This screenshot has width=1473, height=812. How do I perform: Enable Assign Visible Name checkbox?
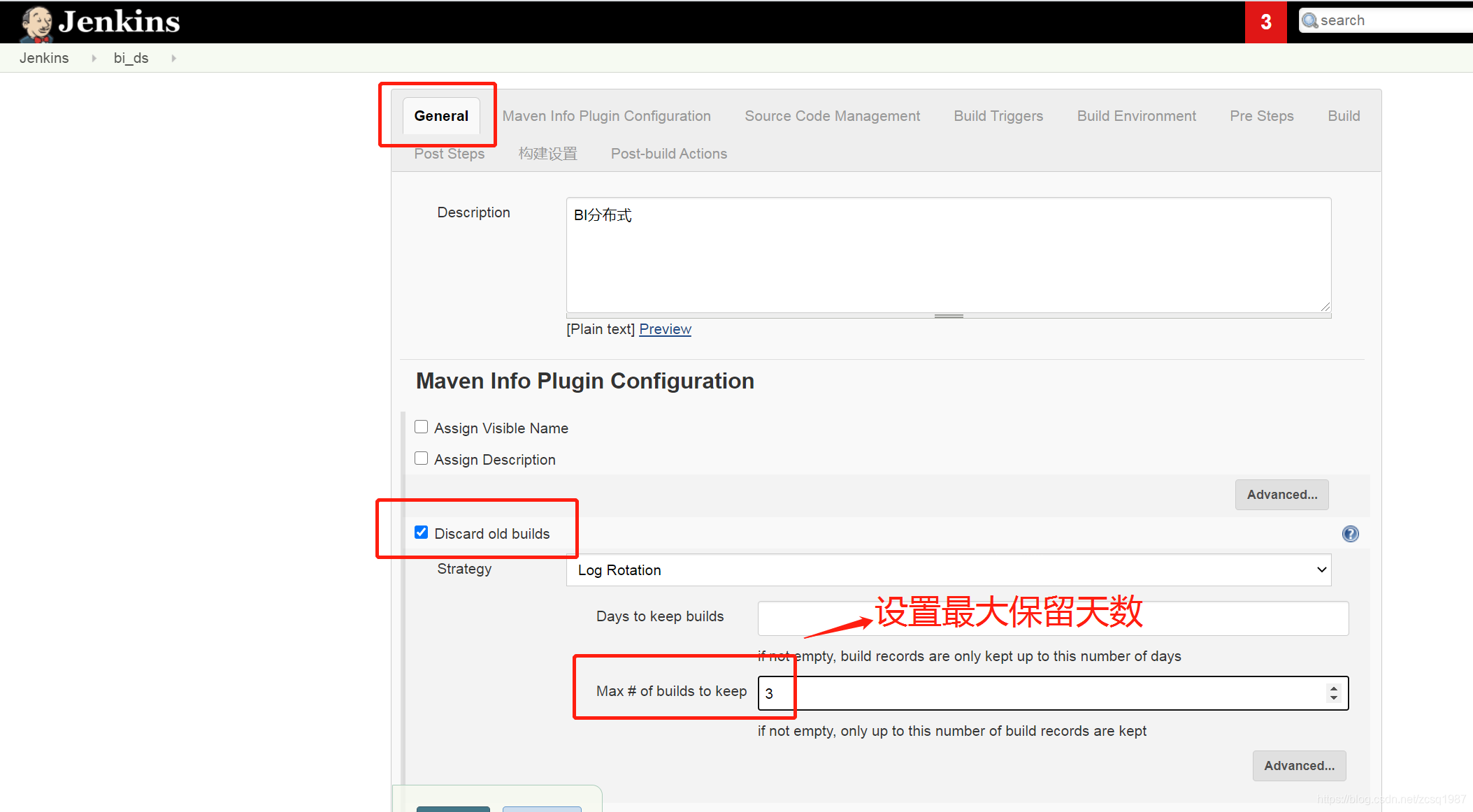421,427
